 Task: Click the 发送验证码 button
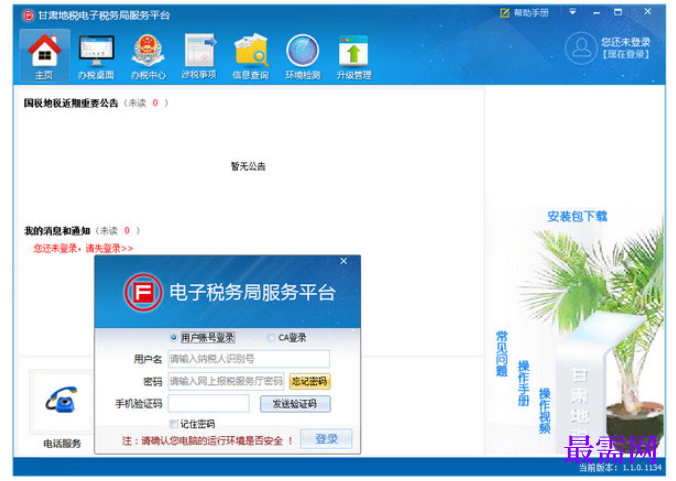pyautogui.click(x=295, y=404)
